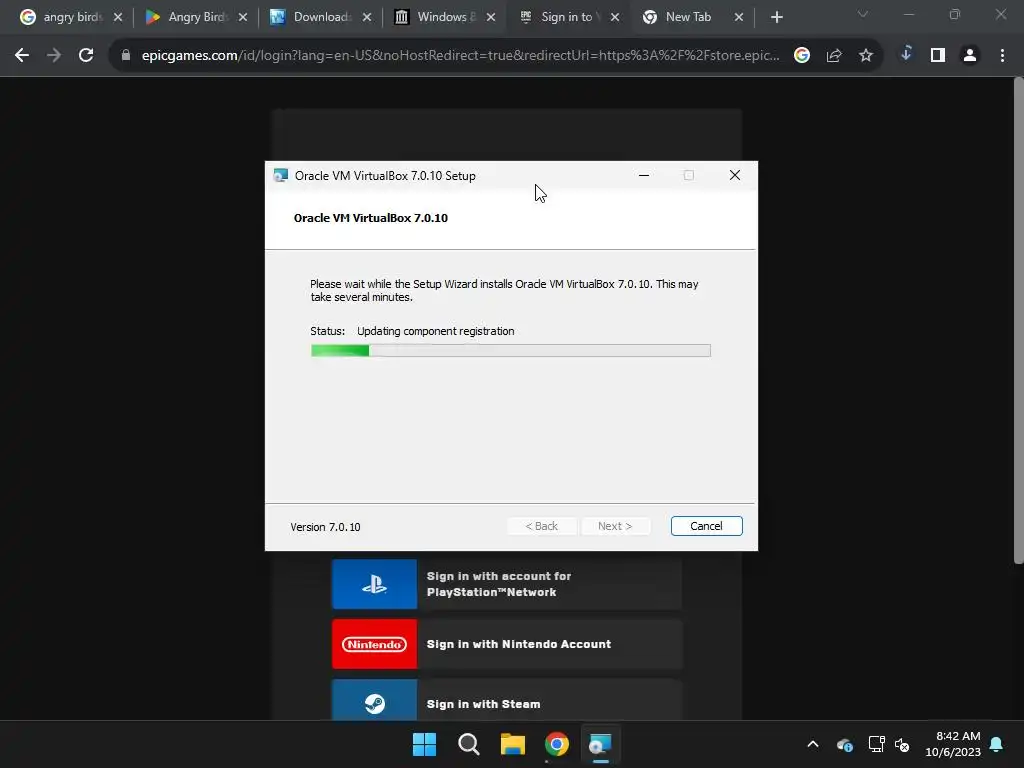Close the Sign in to Epic tab
Image resolution: width=1024 pixels, height=768 pixels.
[x=615, y=17]
